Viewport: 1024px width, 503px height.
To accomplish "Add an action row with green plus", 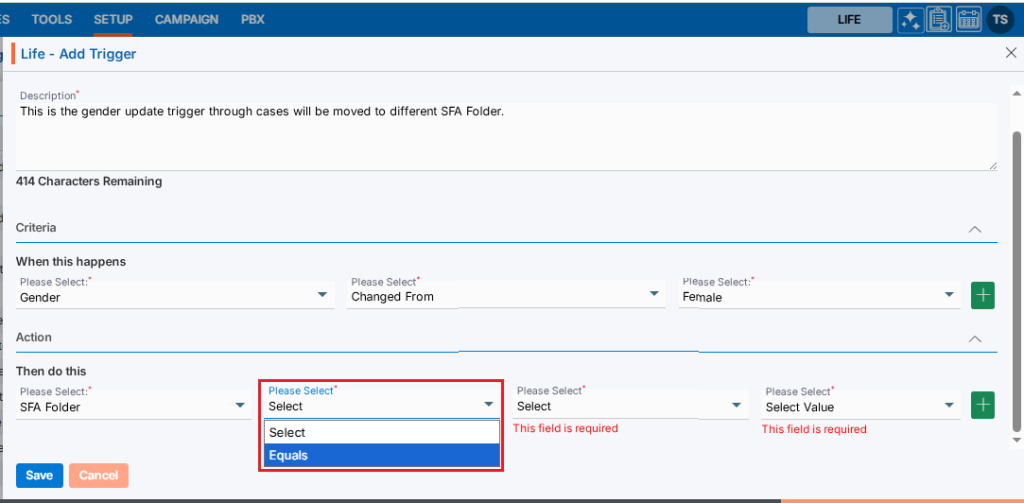I will [x=983, y=405].
